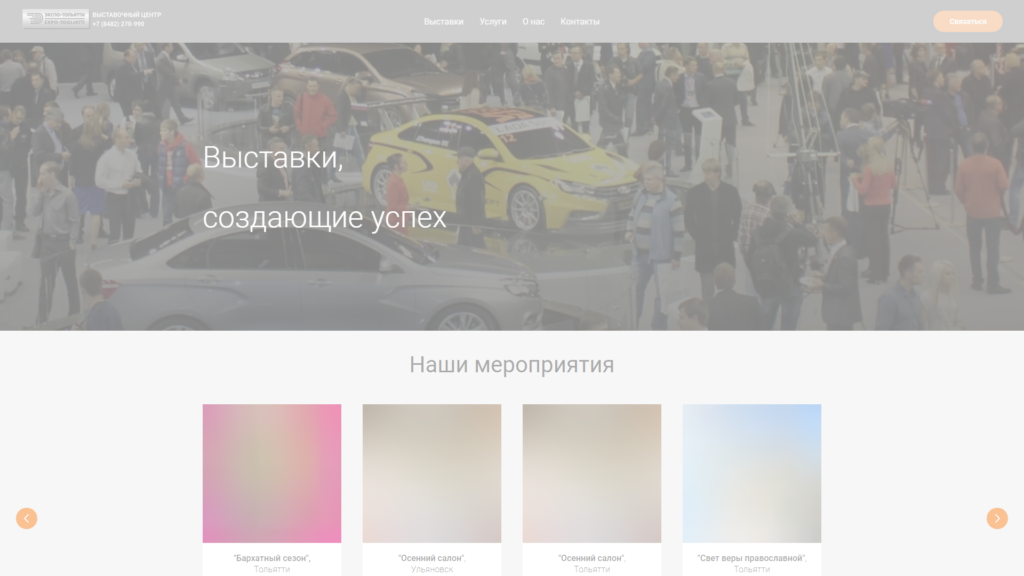Click the Expo-Togliatti logo
This screenshot has height=576, width=1024.
56,18
